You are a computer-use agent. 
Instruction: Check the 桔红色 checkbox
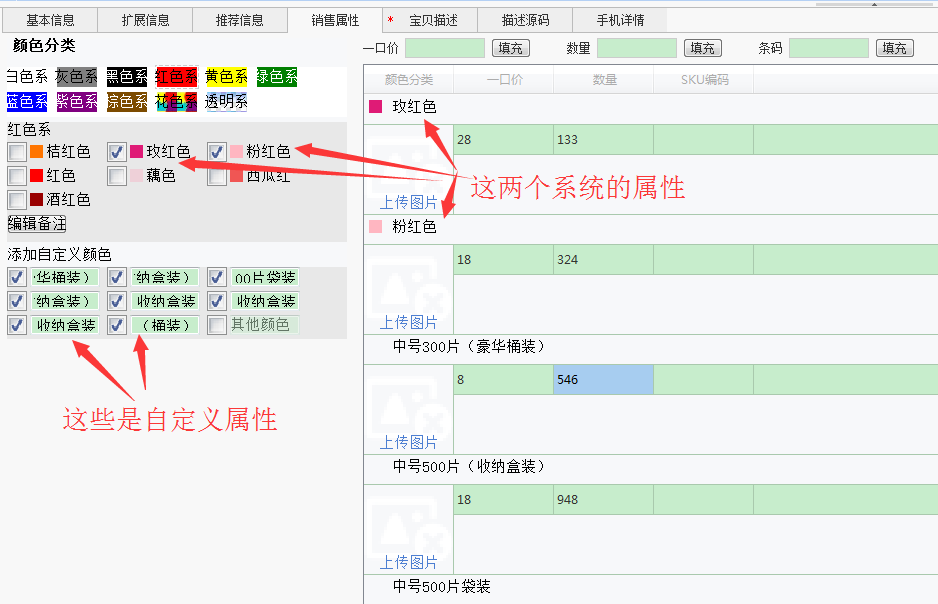[x=17, y=152]
